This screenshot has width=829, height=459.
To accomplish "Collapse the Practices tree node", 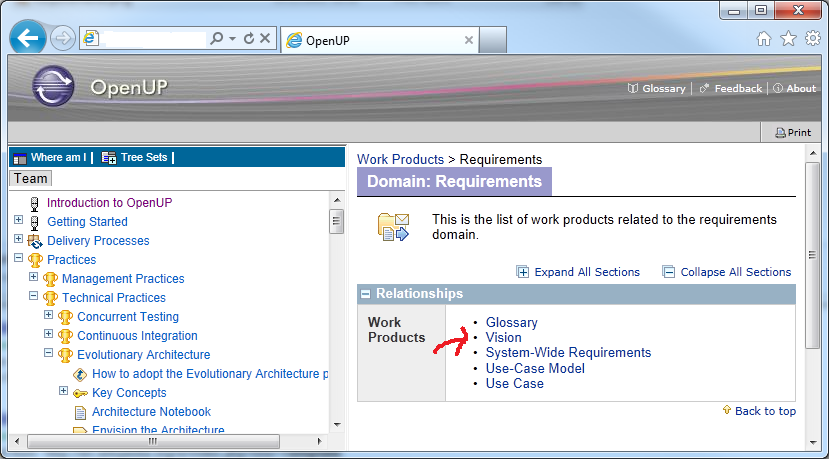I will (19, 258).
